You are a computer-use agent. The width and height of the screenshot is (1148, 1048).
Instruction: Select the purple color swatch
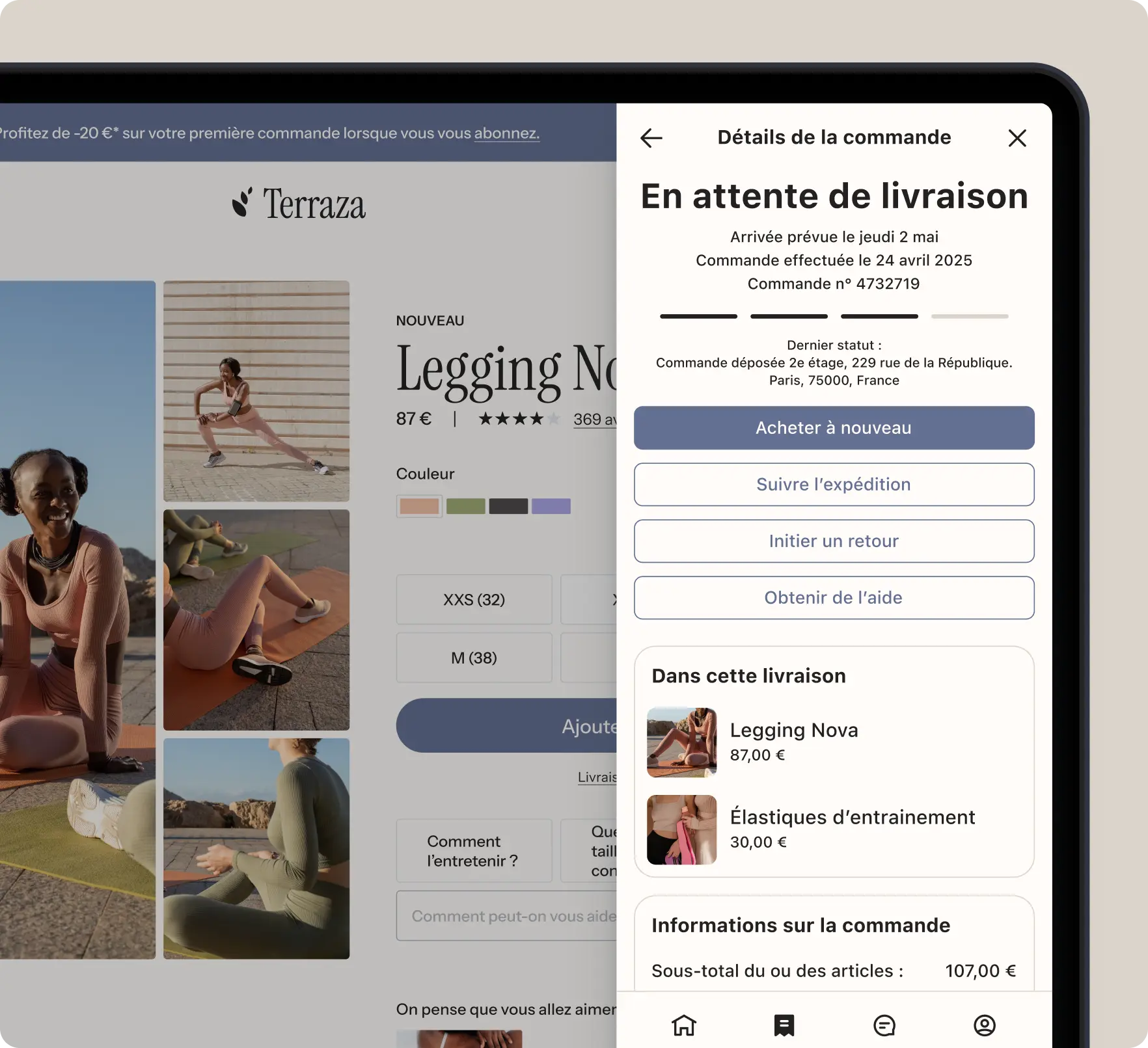coord(551,506)
